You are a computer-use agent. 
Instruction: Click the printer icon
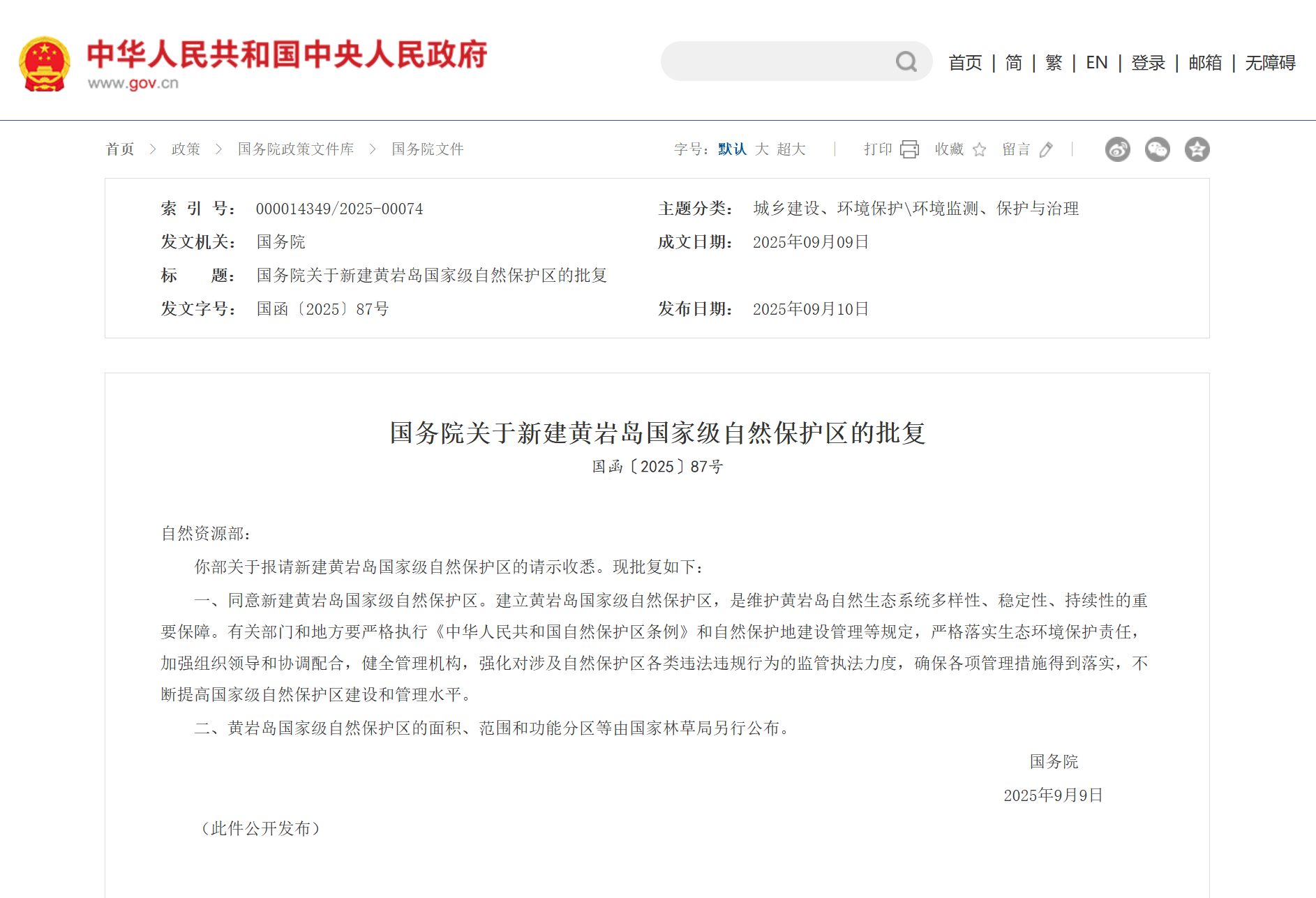click(909, 149)
